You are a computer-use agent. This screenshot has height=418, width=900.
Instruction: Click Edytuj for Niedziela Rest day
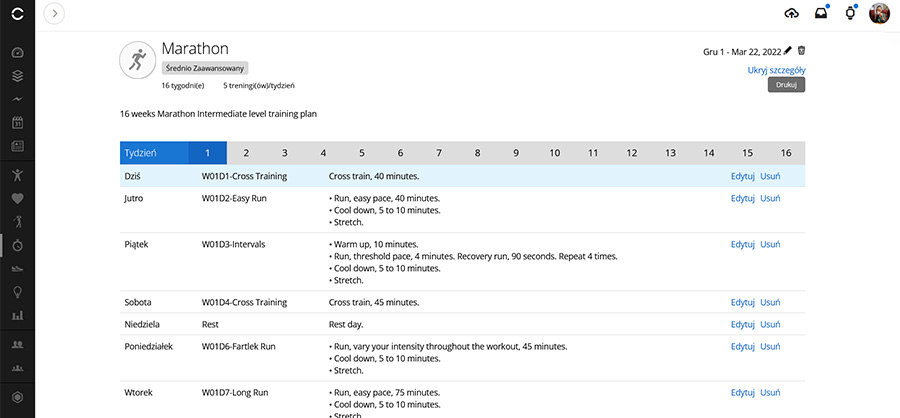(x=742, y=324)
